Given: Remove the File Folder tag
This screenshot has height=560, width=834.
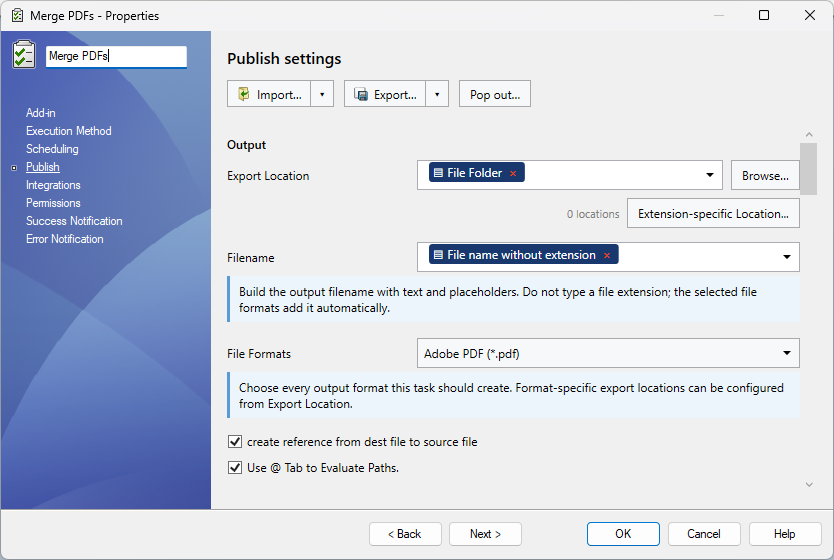Looking at the screenshot, I should (513, 173).
